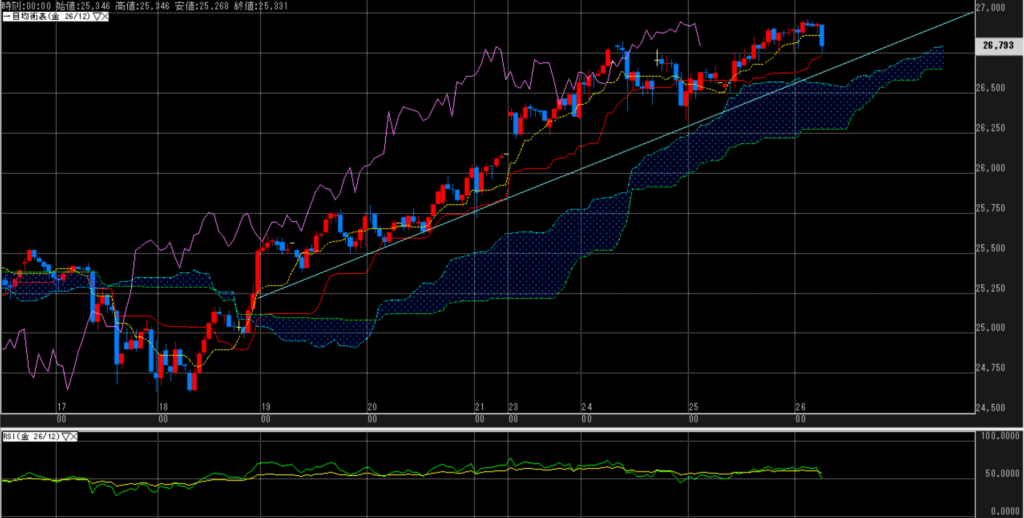
Task: Open the RSI indicator dropdown triangle
Action: [x=66, y=437]
